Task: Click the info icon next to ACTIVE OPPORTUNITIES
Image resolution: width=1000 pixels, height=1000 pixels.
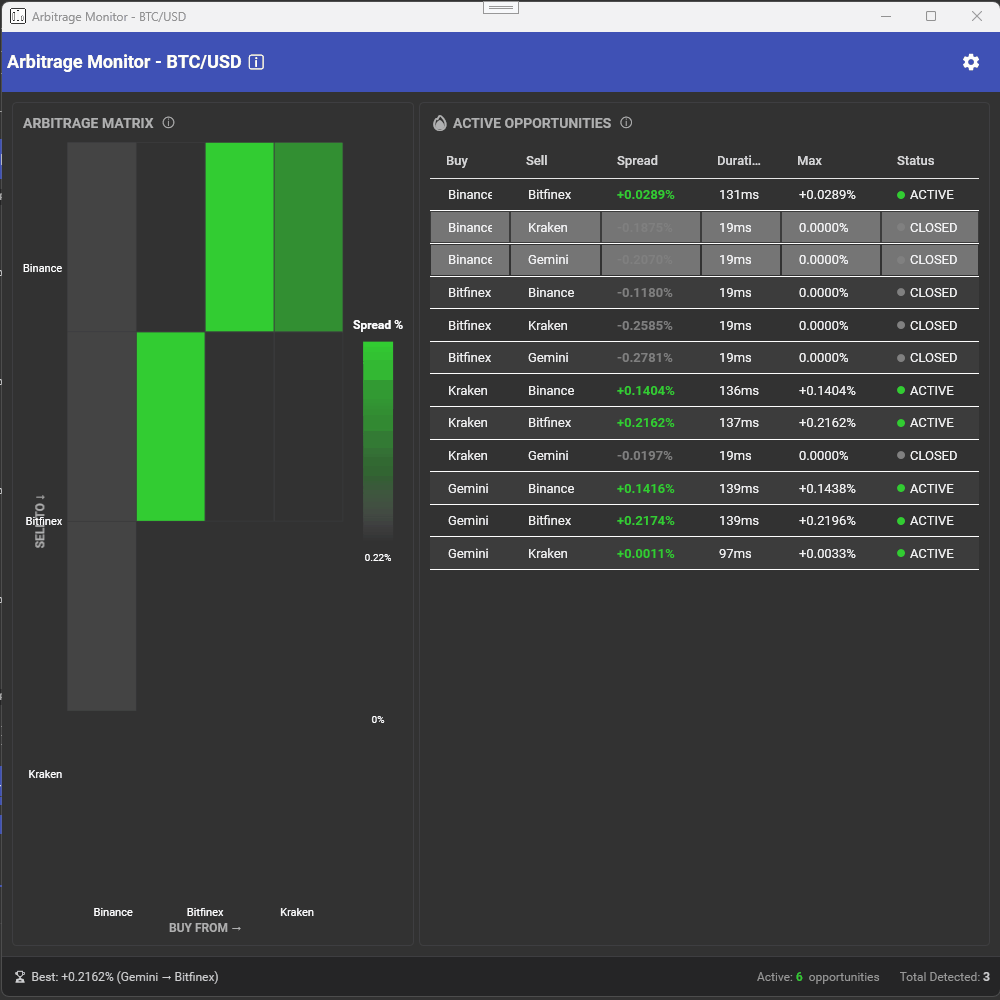Action: point(626,123)
